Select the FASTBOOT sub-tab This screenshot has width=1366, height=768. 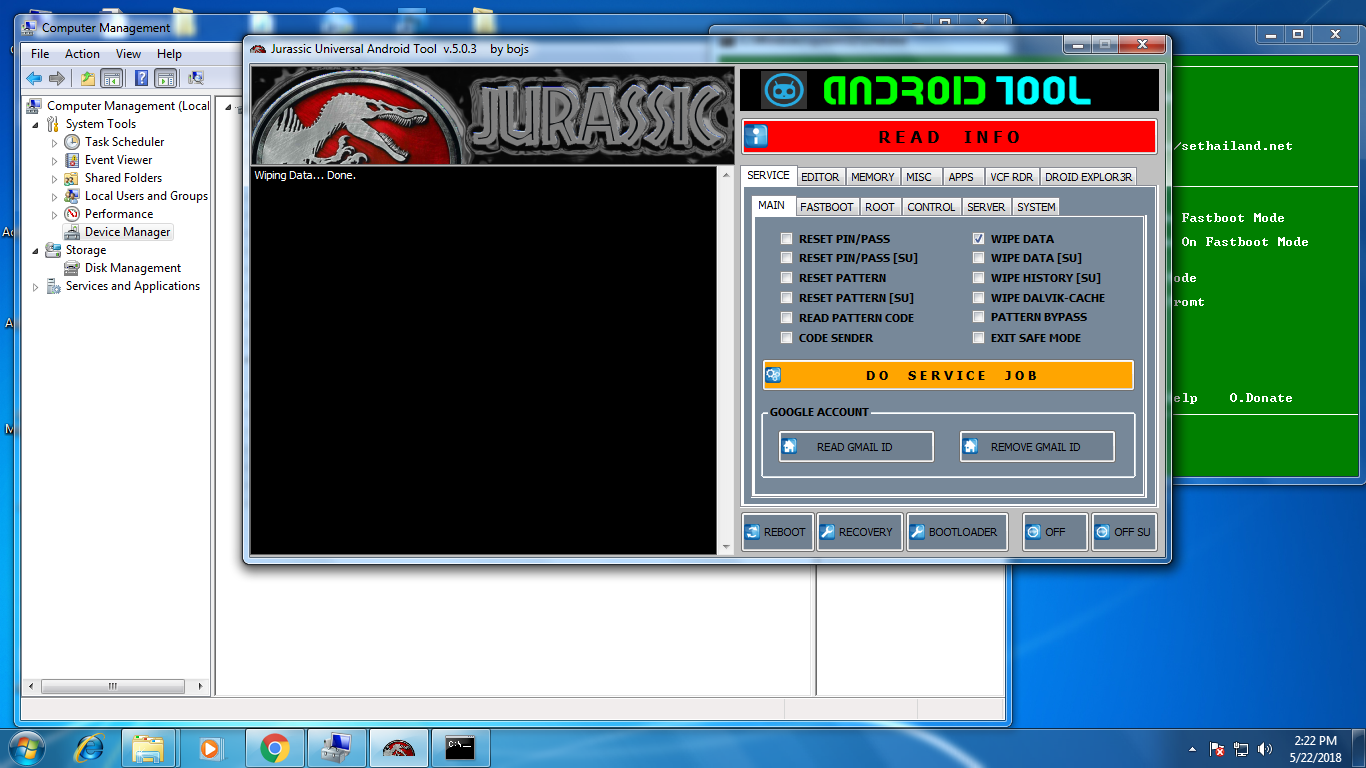click(827, 207)
